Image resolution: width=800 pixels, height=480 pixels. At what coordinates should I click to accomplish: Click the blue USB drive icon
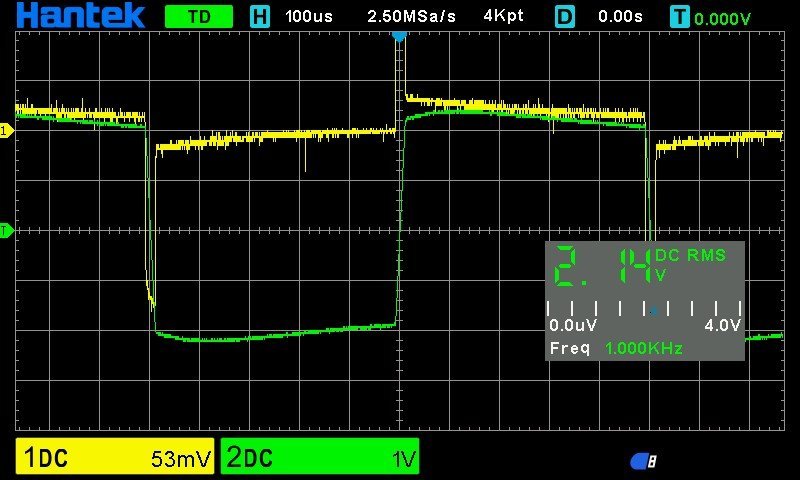coord(643,461)
